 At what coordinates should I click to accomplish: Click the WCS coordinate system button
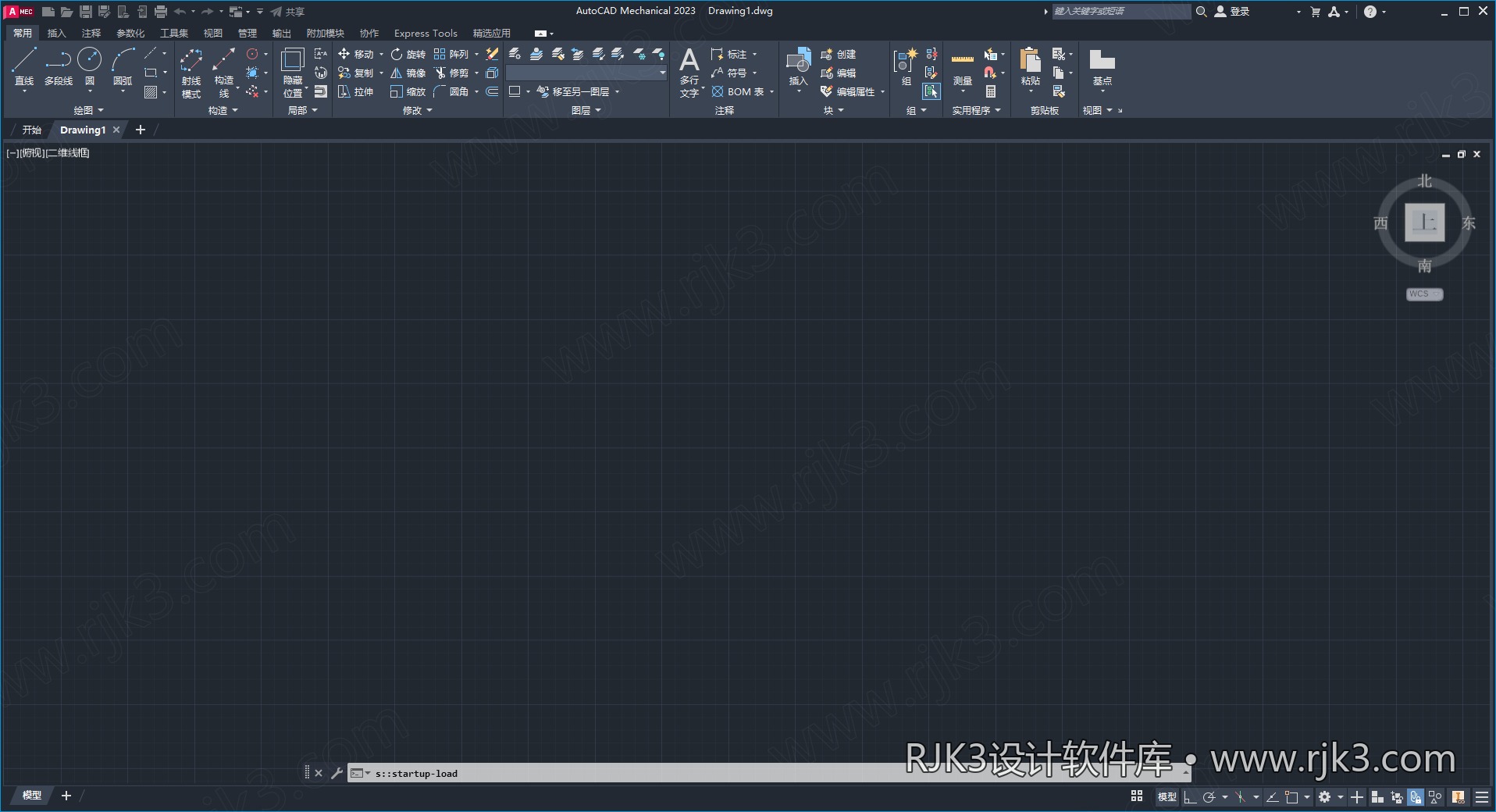1425,294
